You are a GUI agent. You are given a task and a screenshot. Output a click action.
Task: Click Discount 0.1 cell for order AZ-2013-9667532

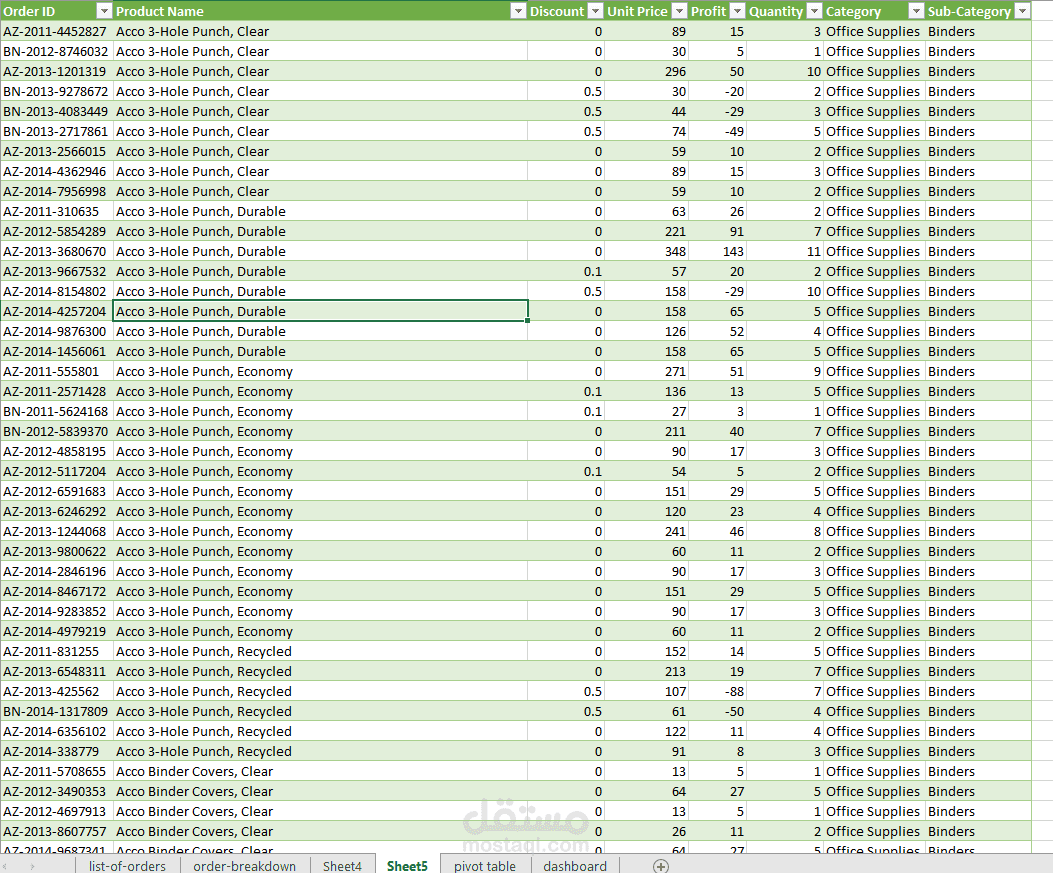[565, 271]
